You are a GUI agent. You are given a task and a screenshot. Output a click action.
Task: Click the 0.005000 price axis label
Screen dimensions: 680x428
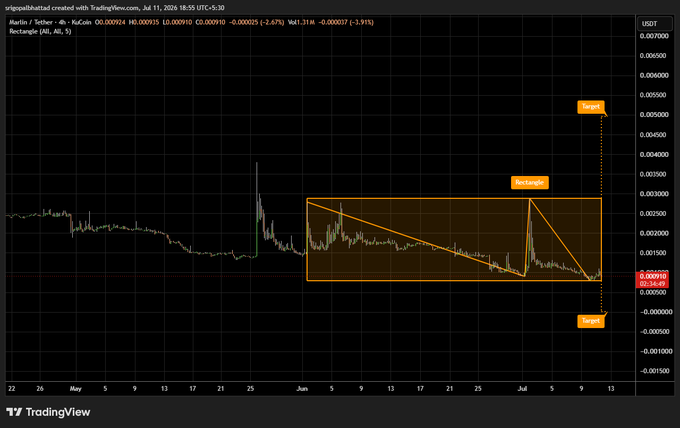654,115
